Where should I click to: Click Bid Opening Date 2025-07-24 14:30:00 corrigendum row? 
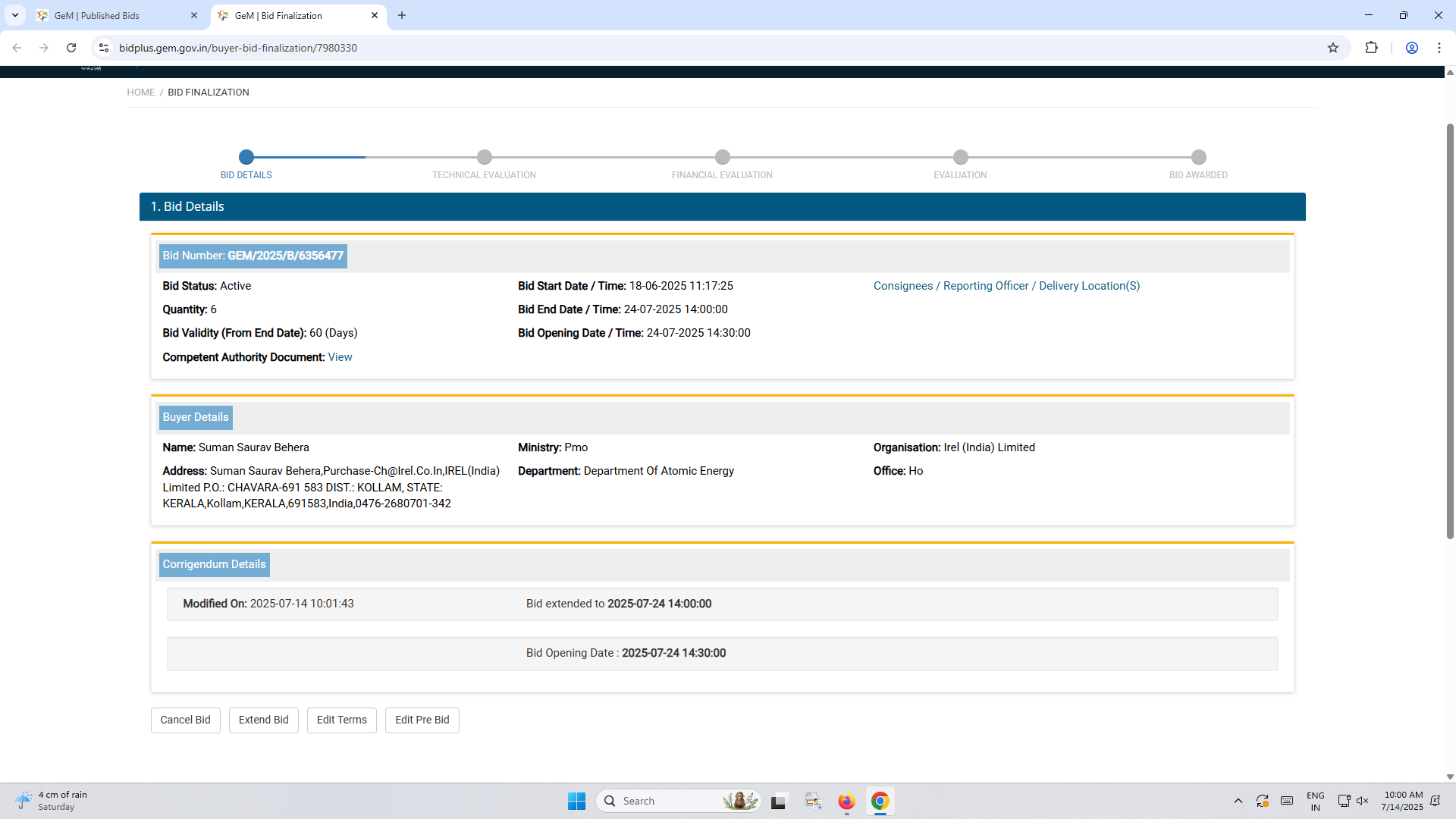coord(723,654)
